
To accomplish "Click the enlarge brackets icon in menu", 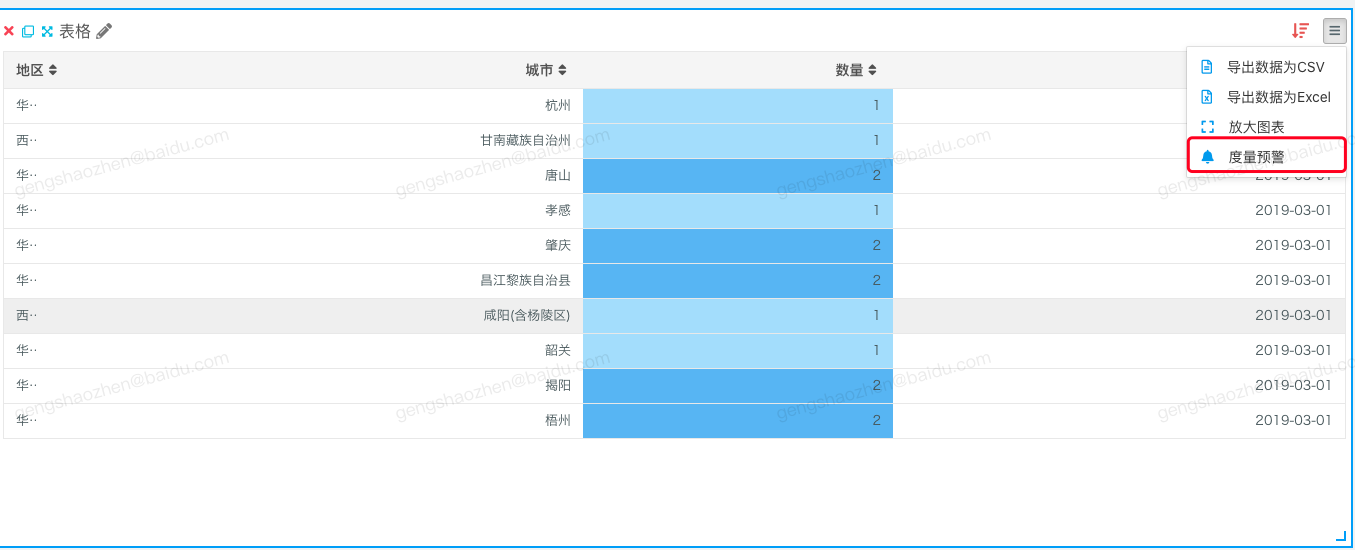I will [1207, 127].
